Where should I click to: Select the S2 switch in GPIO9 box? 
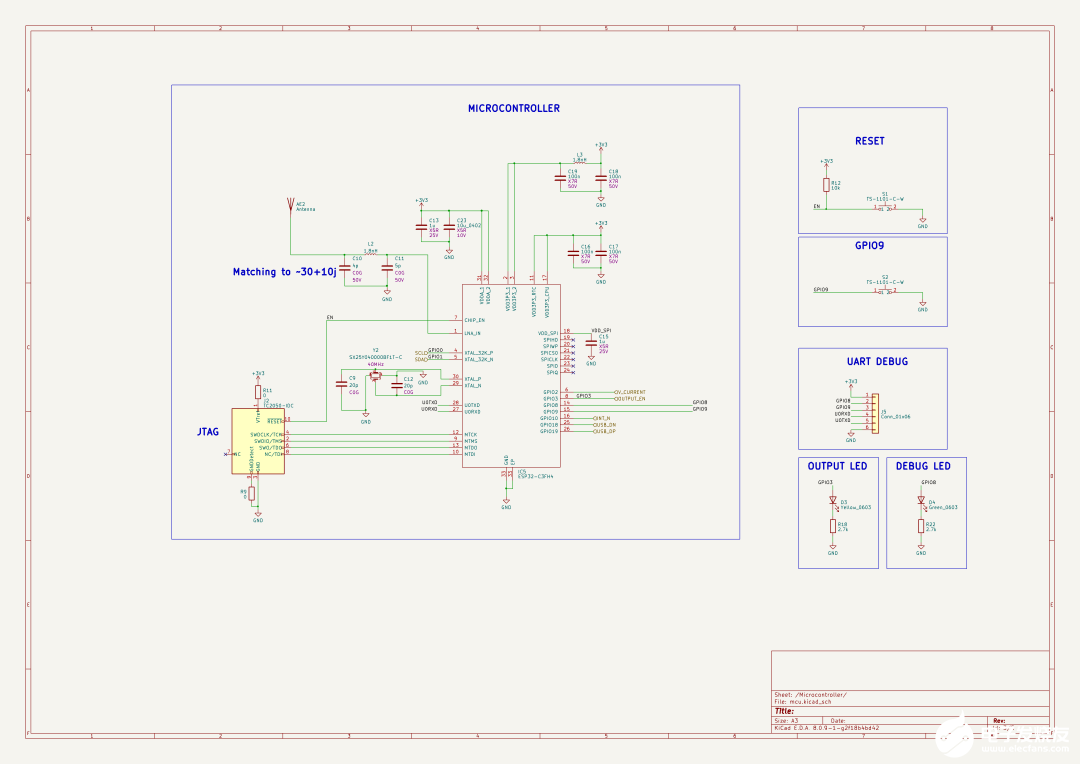[884, 291]
